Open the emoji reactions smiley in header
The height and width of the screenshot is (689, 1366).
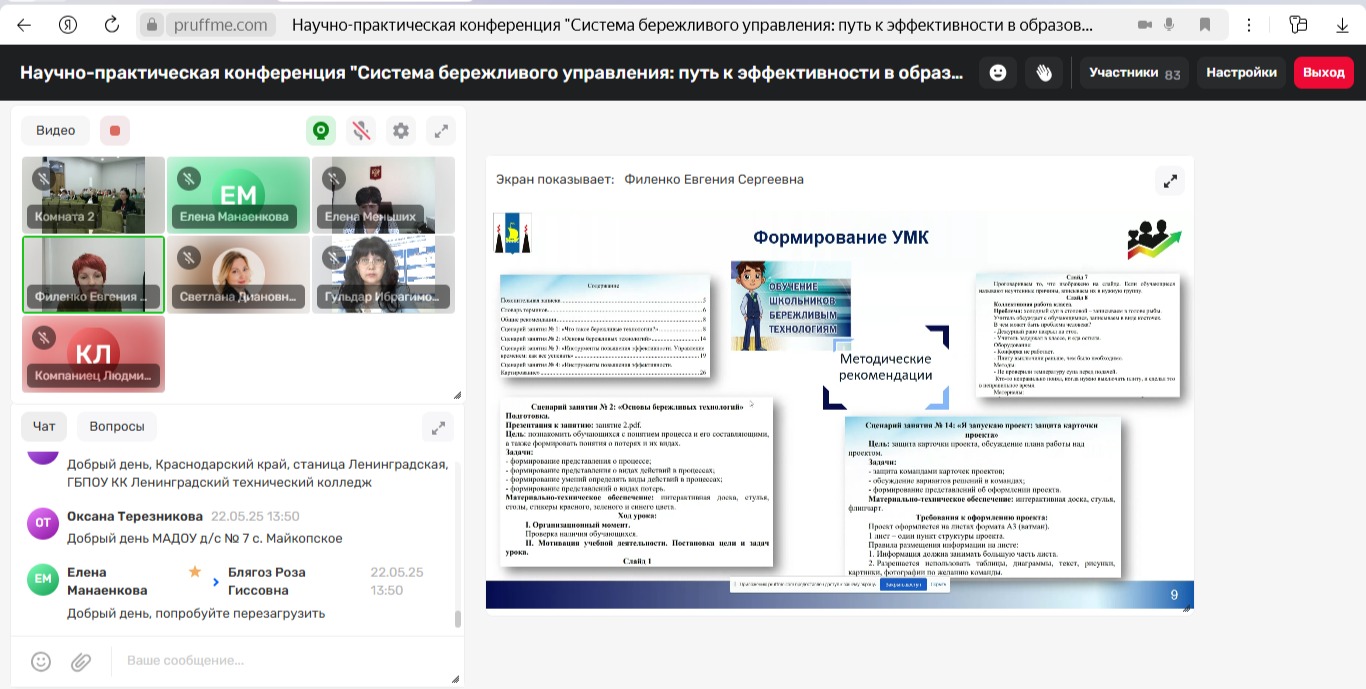pyautogui.click(x=997, y=73)
